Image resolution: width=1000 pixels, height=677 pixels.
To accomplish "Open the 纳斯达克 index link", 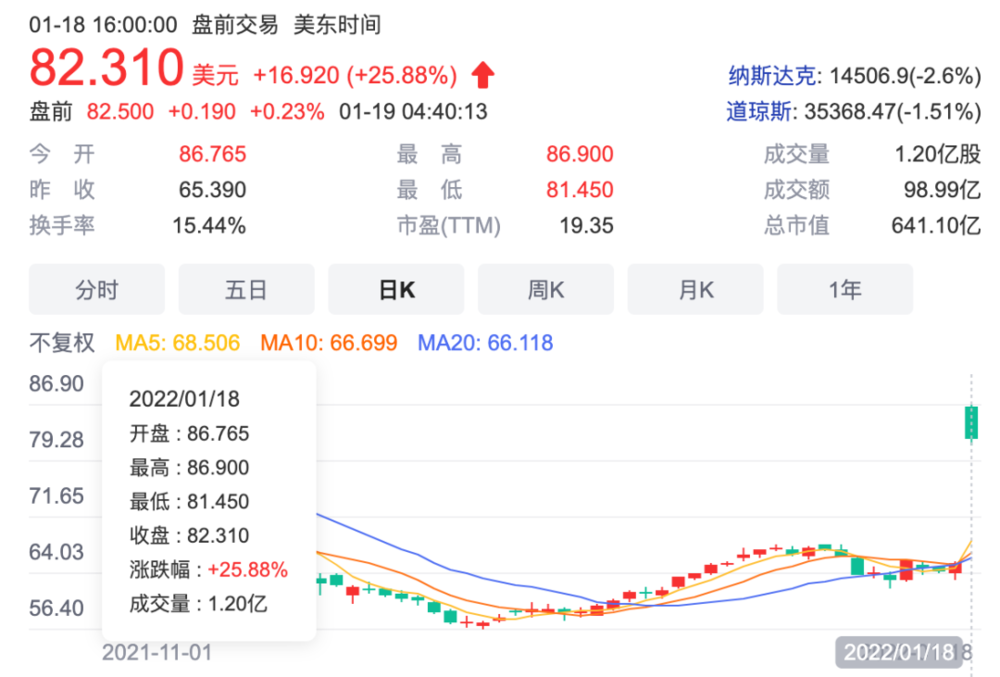I will [773, 76].
